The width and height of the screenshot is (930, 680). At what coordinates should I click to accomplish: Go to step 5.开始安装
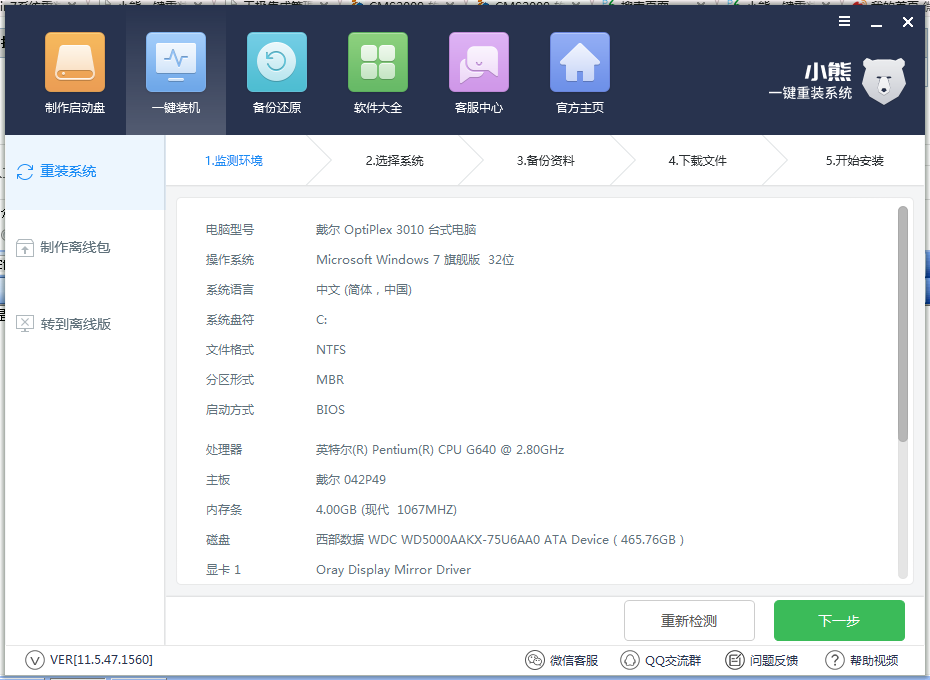[x=855, y=161]
